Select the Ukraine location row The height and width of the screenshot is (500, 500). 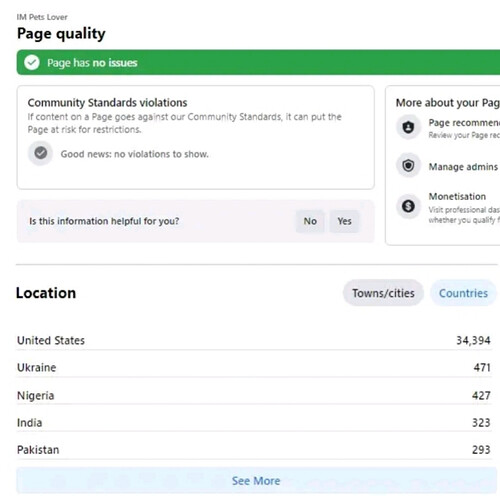(x=254, y=368)
